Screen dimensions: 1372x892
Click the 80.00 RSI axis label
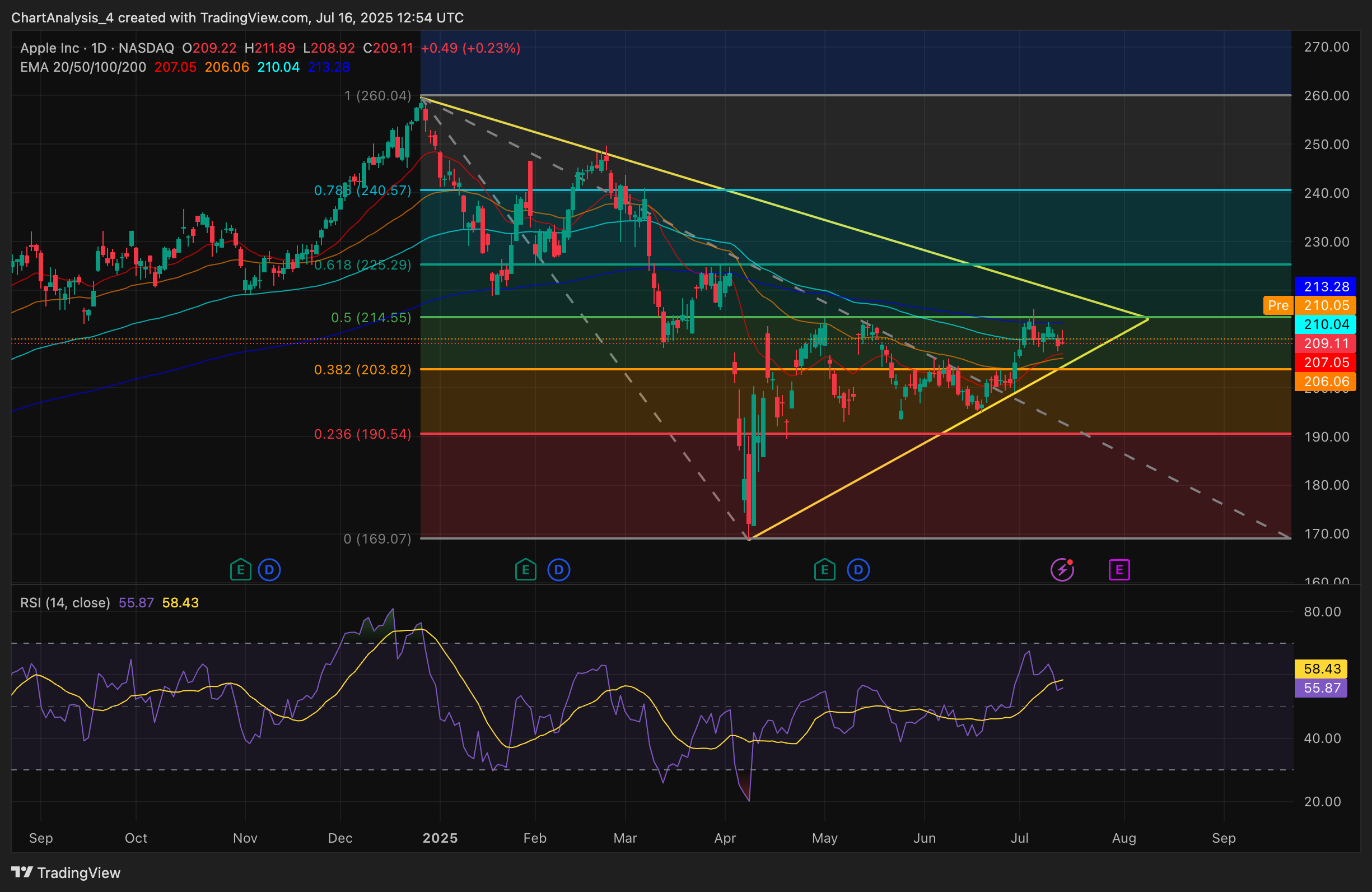tap(1322, 612)
